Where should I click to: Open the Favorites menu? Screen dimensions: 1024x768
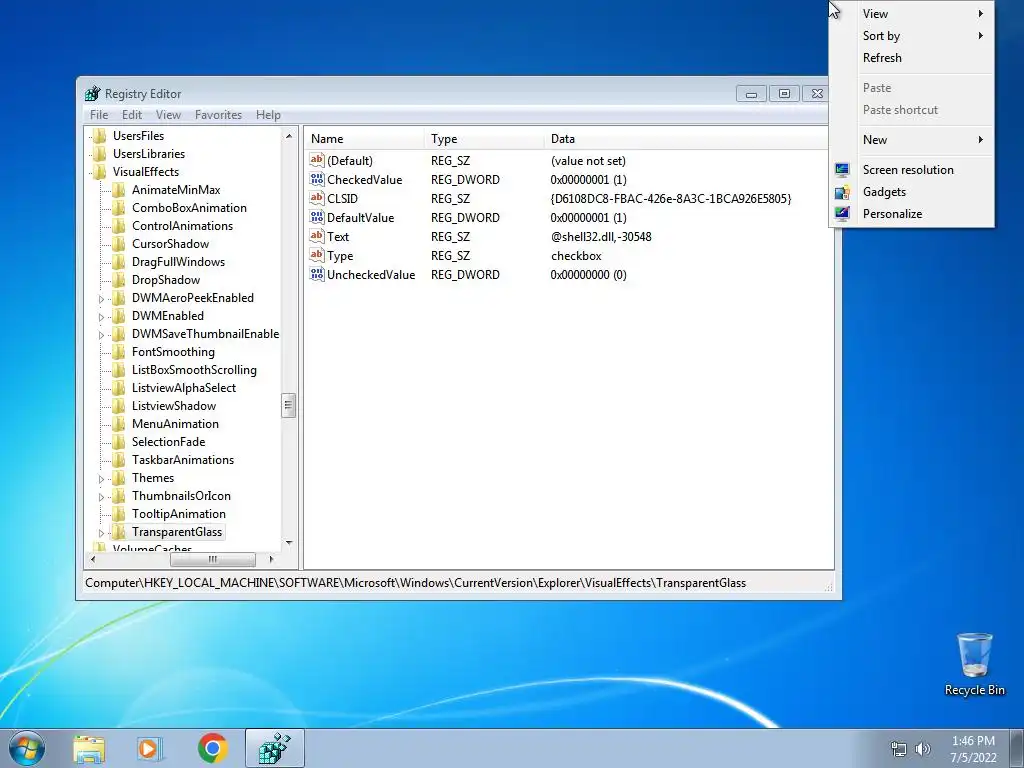[218, 115]
